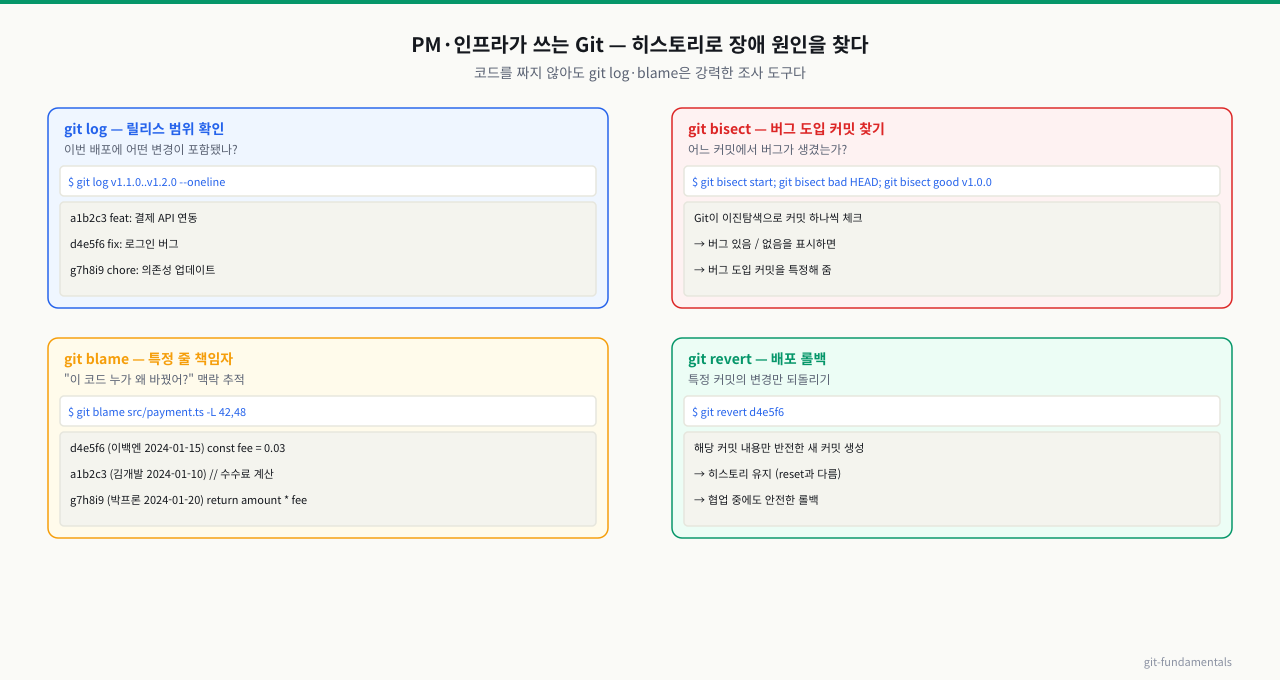Select '→ 버그 있음 / 없음을 표시하면' line
The height and width of the screenshot is (680, 1280).
[765, 244]
